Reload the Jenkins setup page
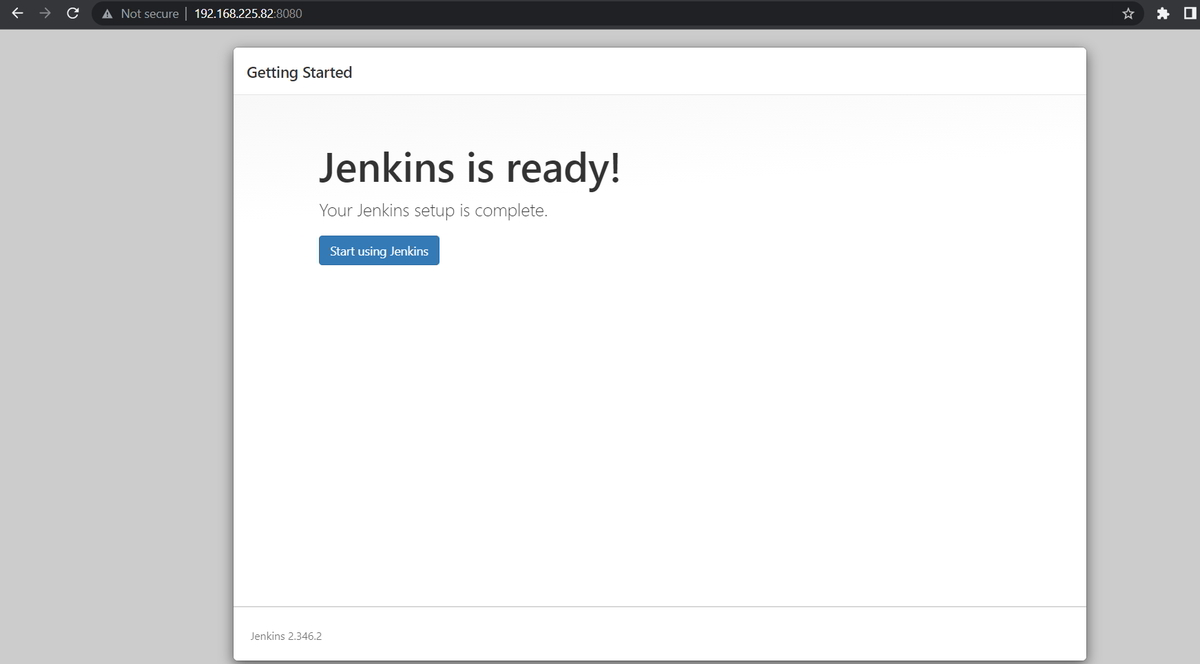The width and height of the screenshot is (1200, 664). pos(71,13)
